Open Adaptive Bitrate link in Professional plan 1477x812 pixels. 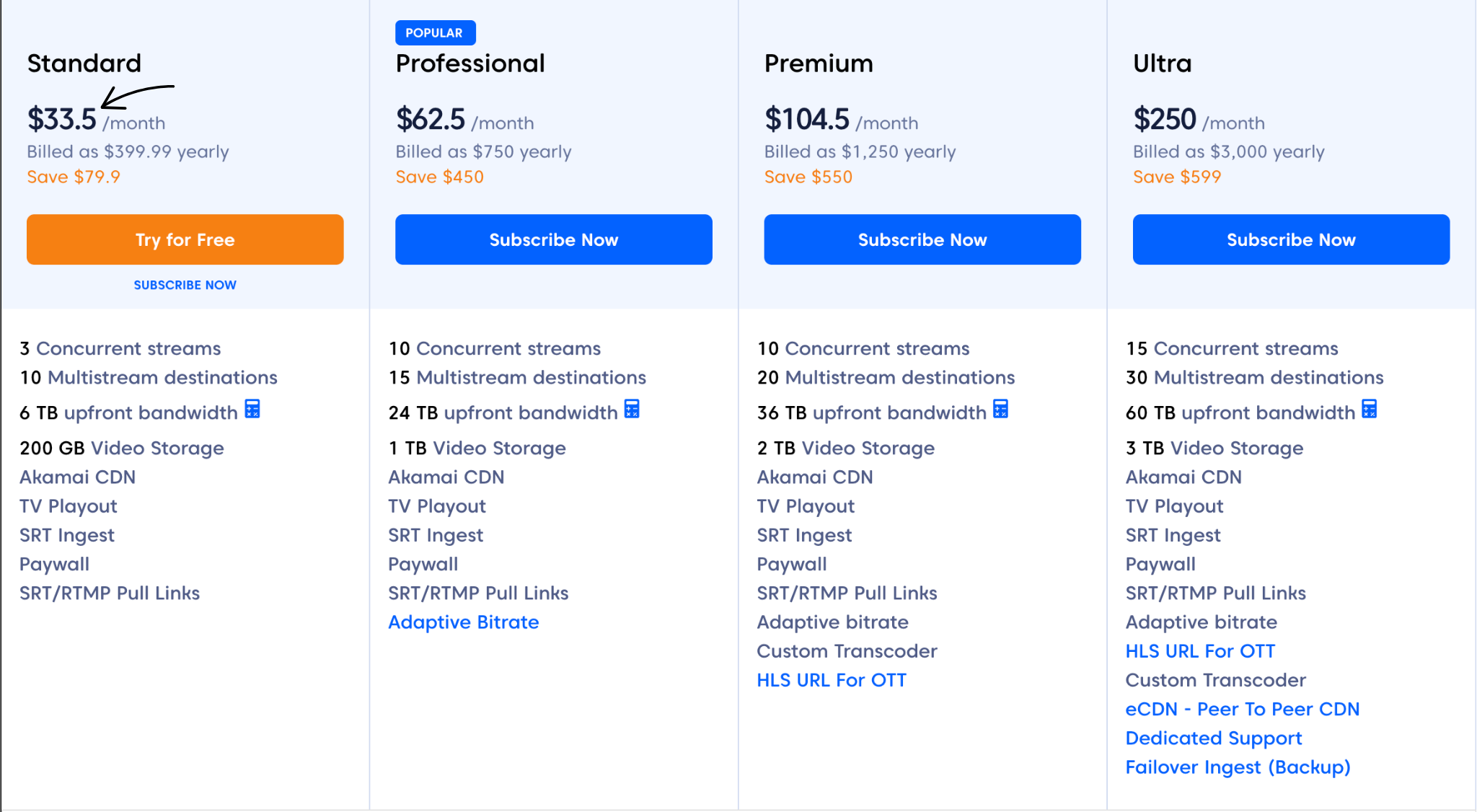[x=463, y=622]
